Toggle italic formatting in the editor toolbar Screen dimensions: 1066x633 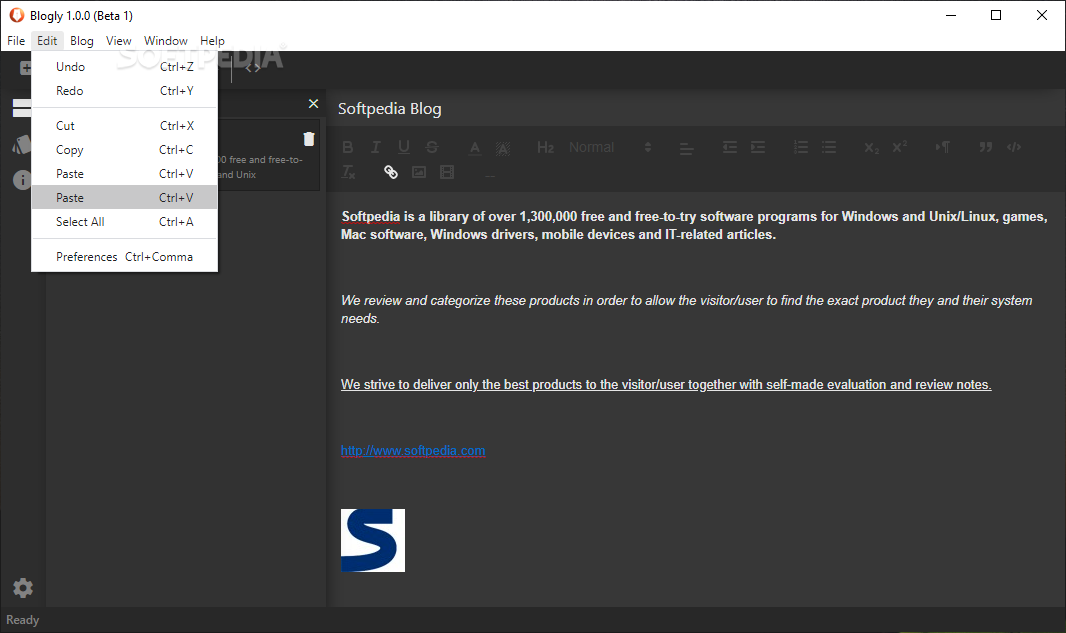click(375, 147)
